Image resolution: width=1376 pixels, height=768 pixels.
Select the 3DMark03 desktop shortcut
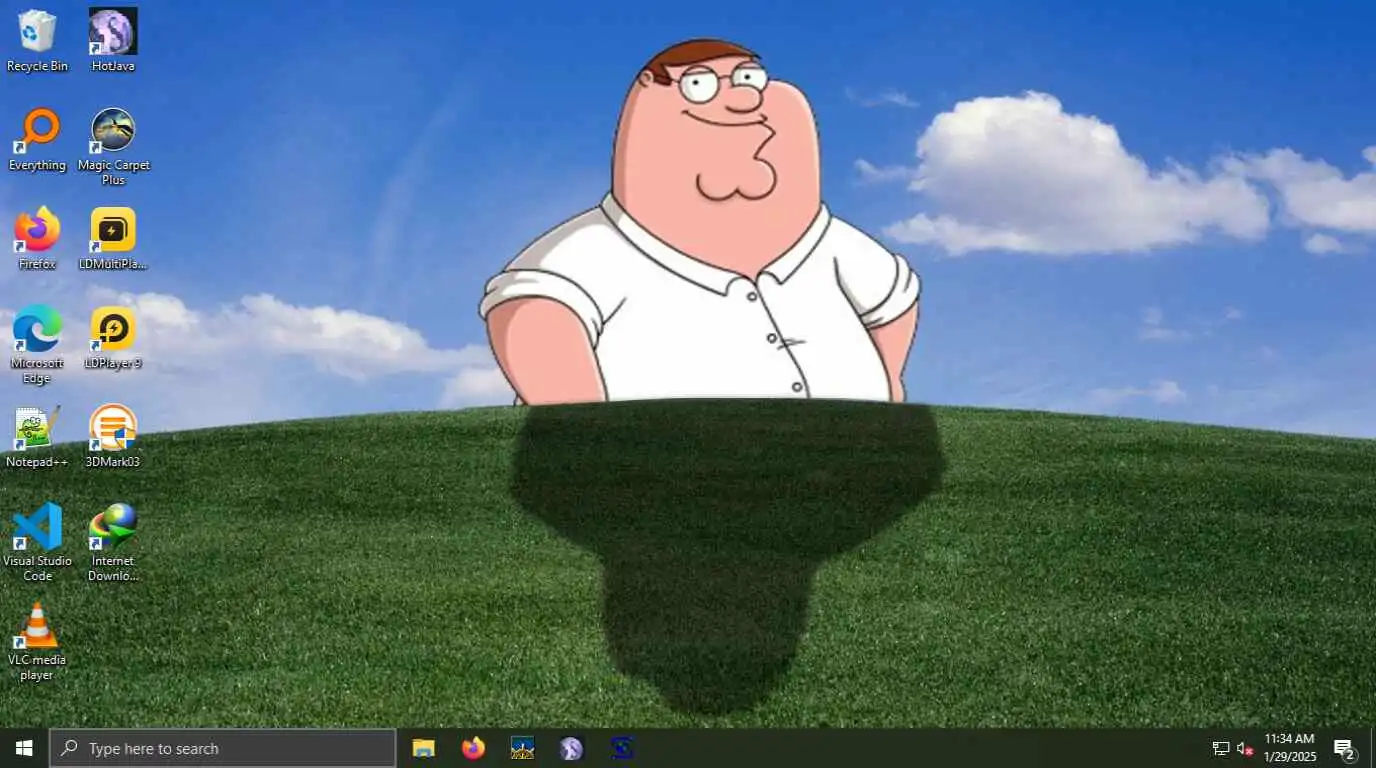click(x=113, y=437)
